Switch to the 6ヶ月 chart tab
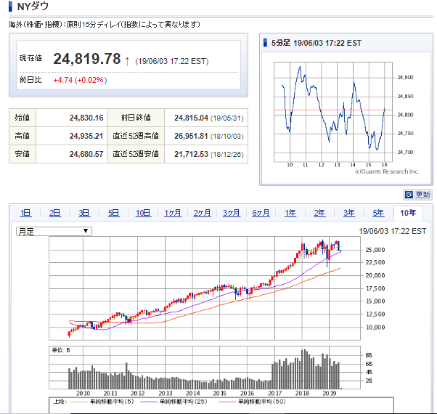 click(261, 213)
